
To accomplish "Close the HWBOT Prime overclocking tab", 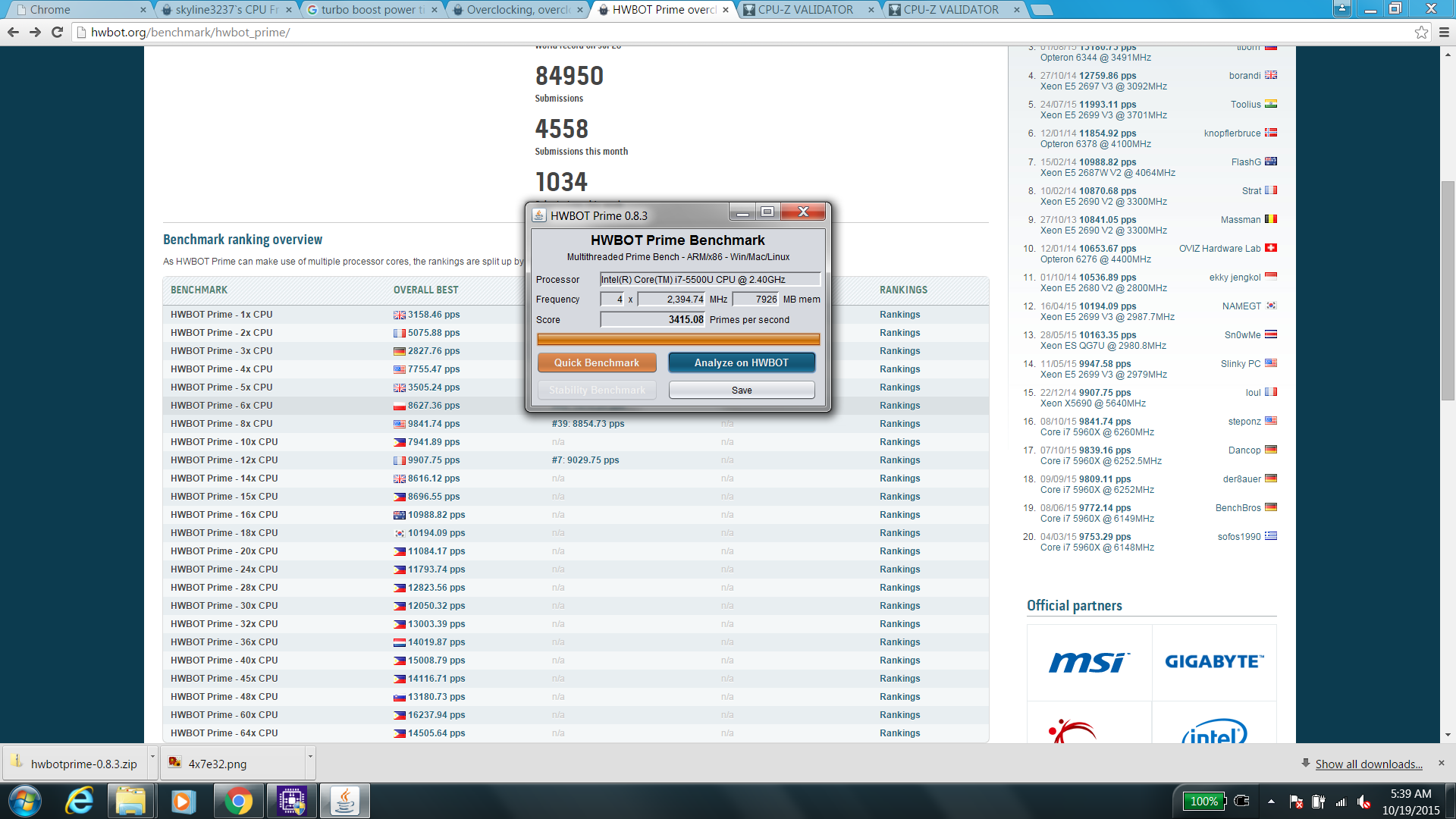I will point(726,10).
